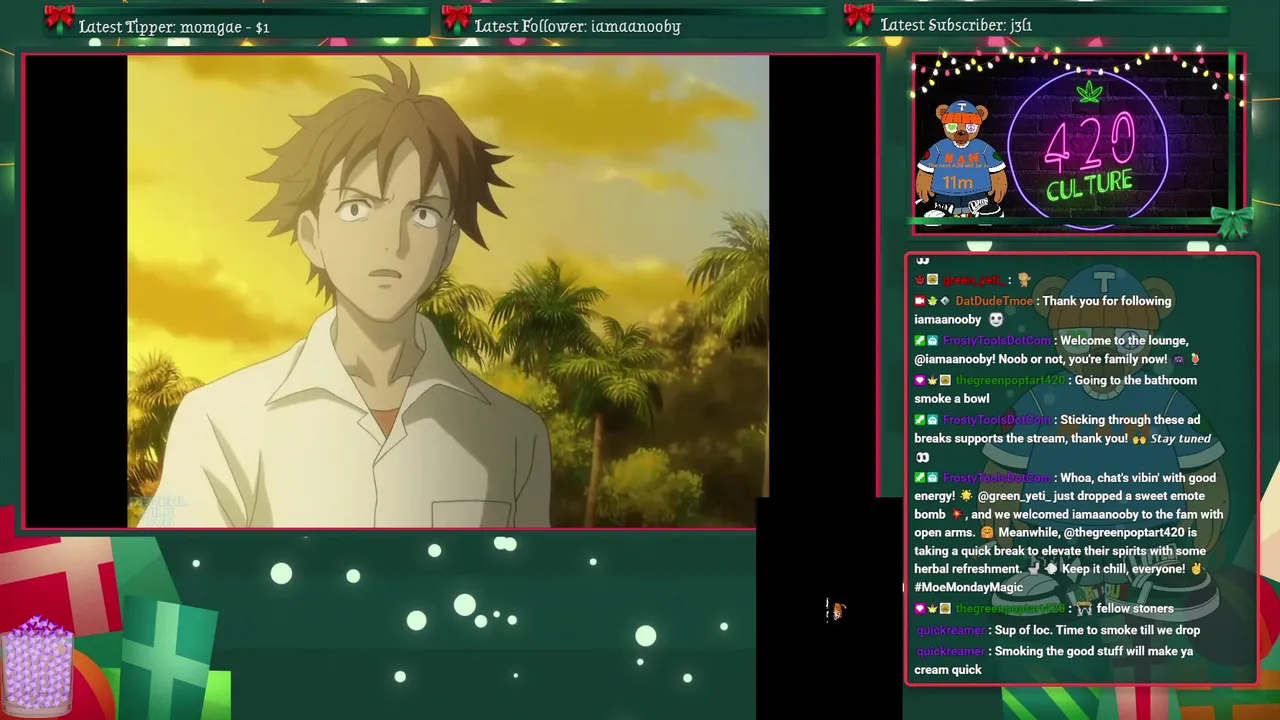Click the peace hand emote before #MoeMondayMagic
This screenshot has width=1280, height=720.
(x=1196, y=569)
